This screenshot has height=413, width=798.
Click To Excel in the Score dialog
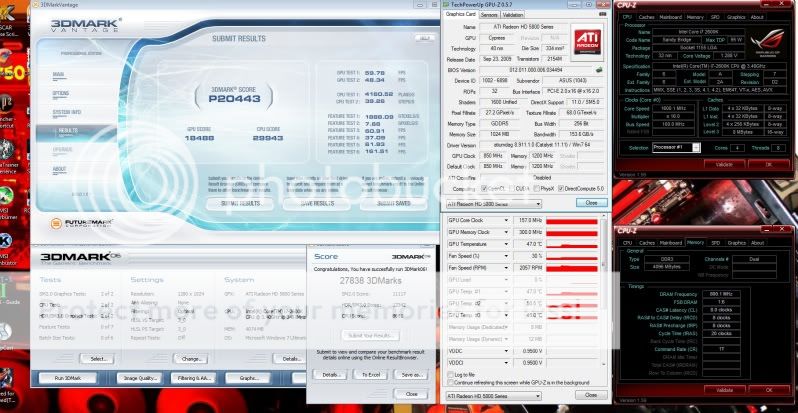pyautogui.click(x=370, y=375)
